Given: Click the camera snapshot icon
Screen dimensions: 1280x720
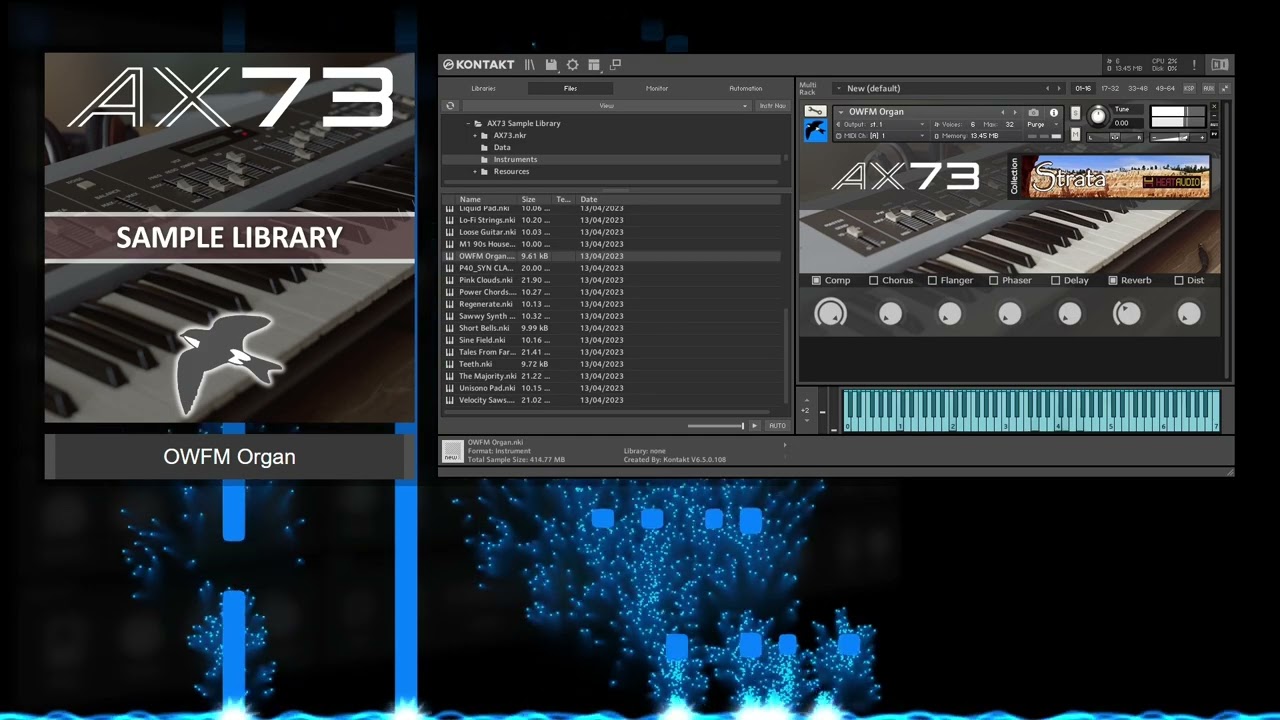Looking at the screenshot, I should [1034, 112].
